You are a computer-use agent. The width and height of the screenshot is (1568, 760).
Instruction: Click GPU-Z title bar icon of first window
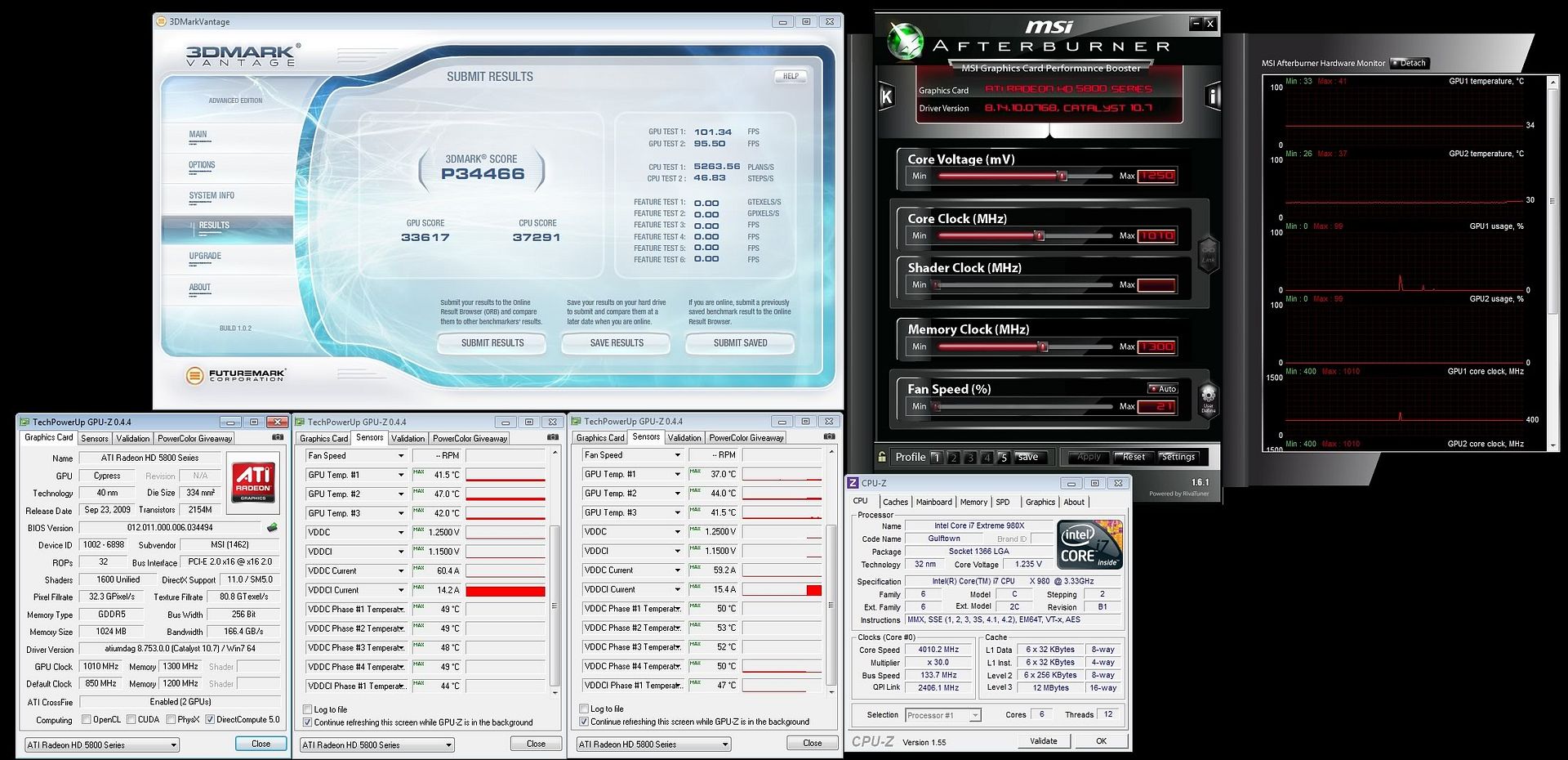(x=24, y=422)
